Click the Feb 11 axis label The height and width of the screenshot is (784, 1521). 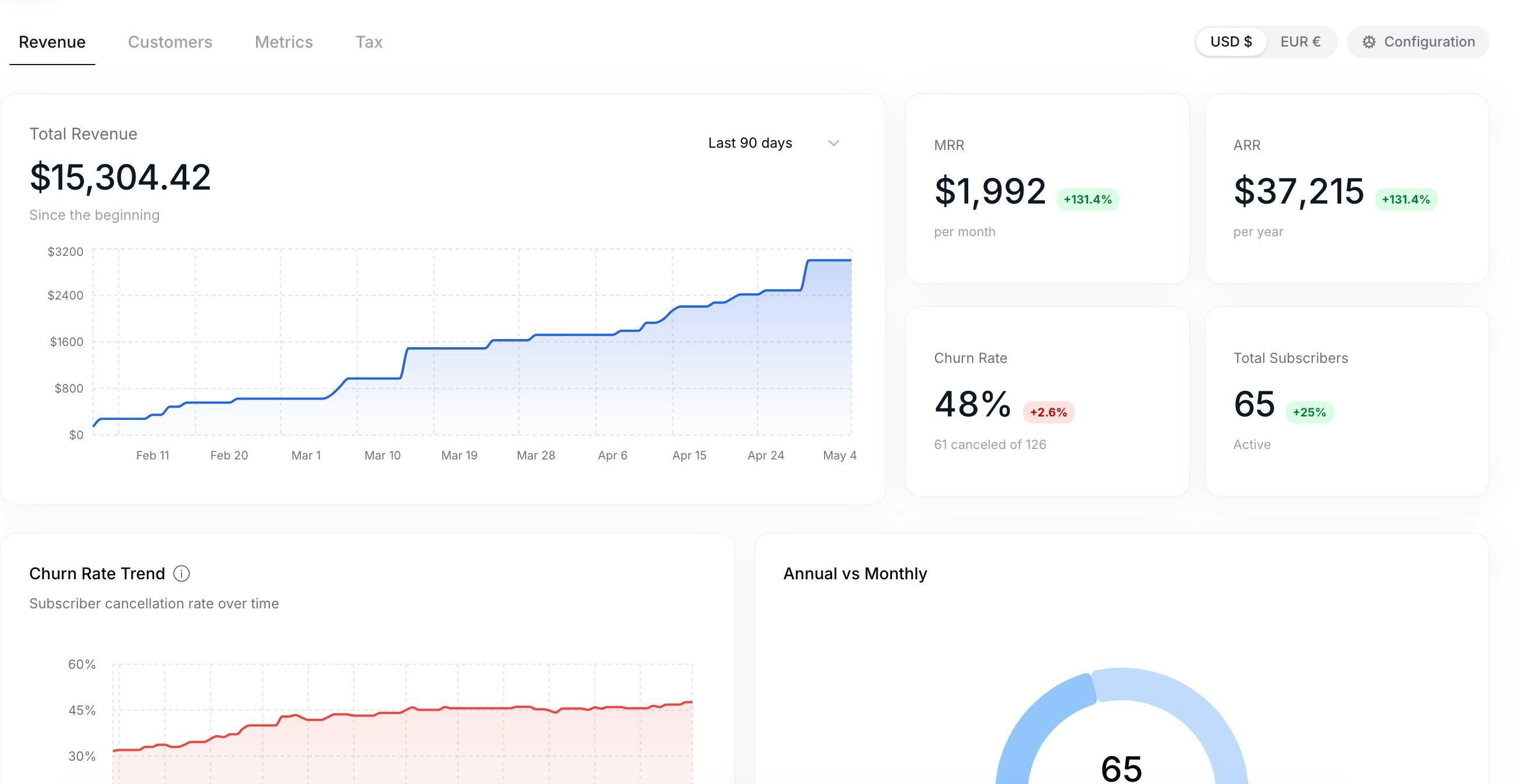point(152,455)
